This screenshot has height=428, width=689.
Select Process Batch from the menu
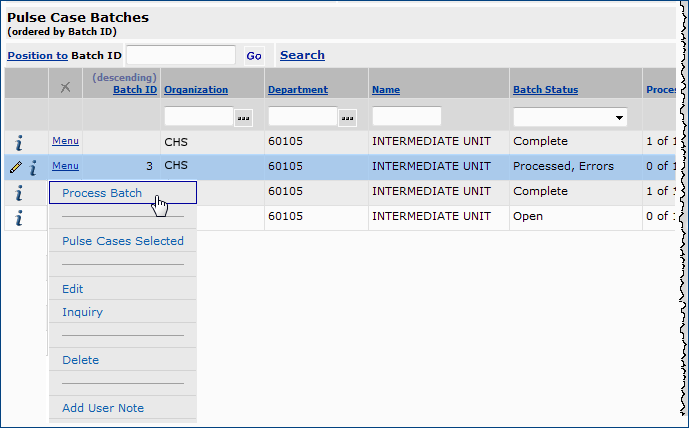[x=102, y=193]
